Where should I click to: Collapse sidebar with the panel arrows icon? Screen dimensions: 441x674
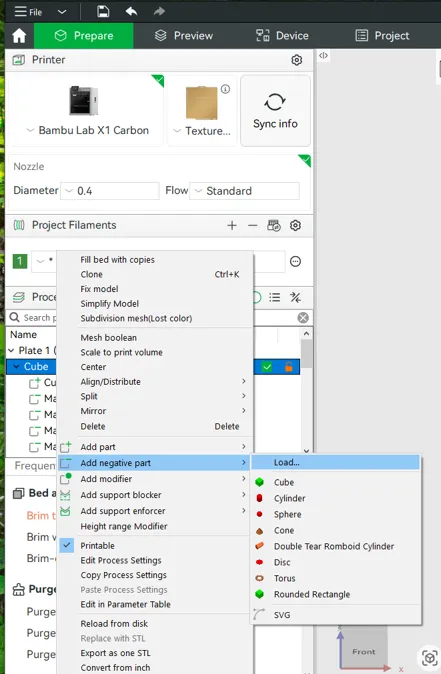323,55
